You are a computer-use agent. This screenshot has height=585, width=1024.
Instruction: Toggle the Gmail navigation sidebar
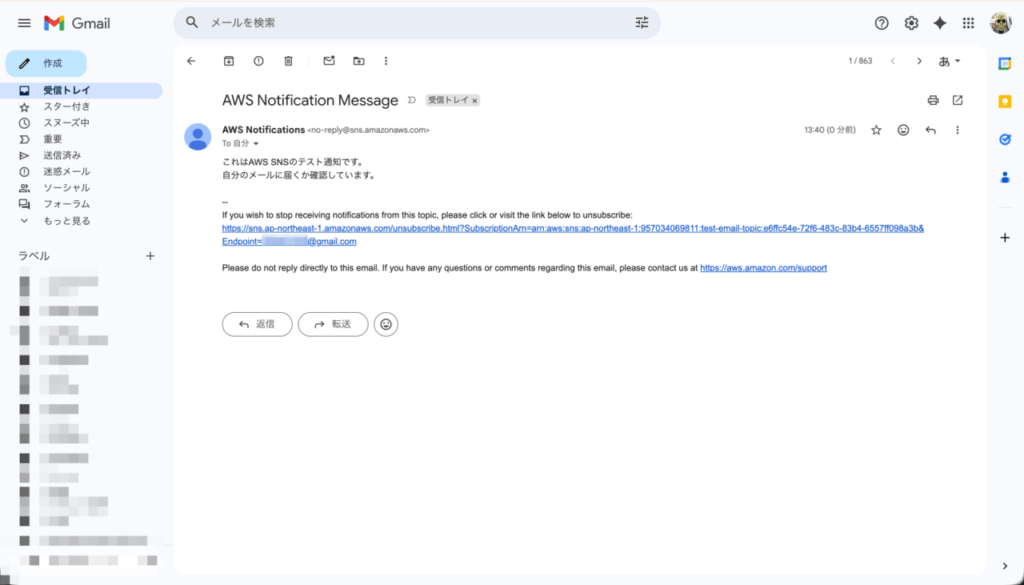point(24,22)
